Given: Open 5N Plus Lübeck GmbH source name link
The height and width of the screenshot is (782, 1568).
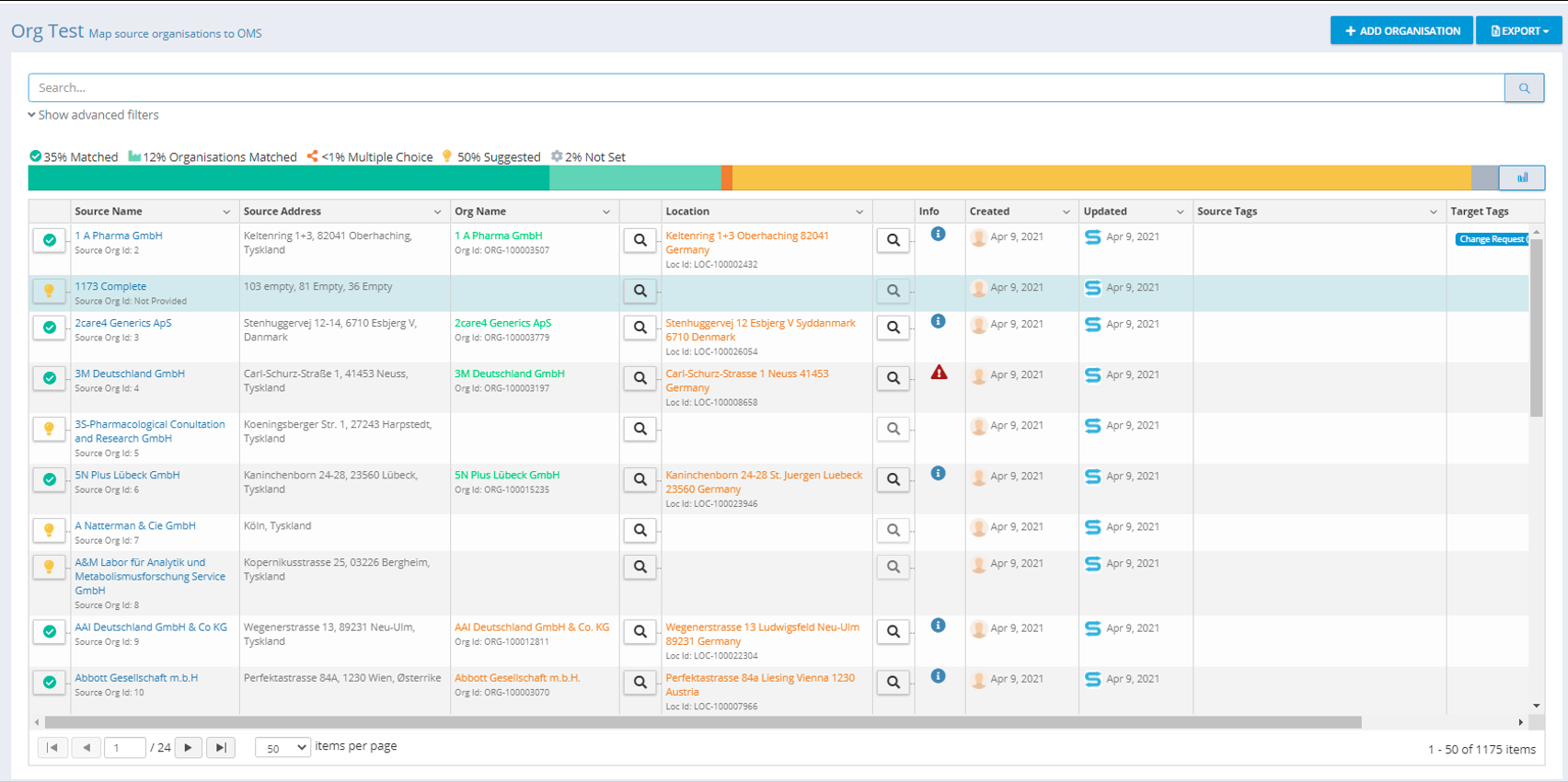Looking at the screenshot, I should pyautogui.click(x=127, y=476).
